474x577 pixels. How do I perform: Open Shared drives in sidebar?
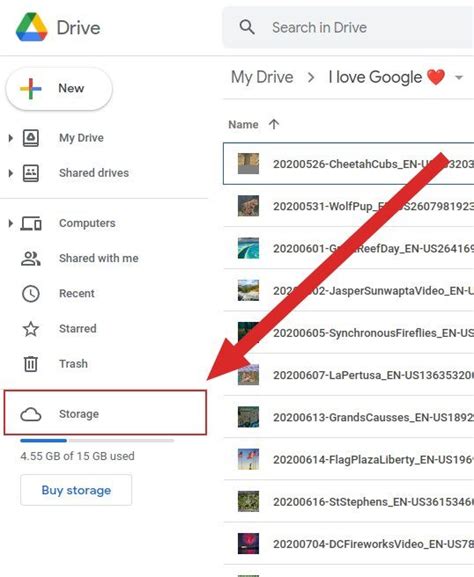tap(94, 173)
